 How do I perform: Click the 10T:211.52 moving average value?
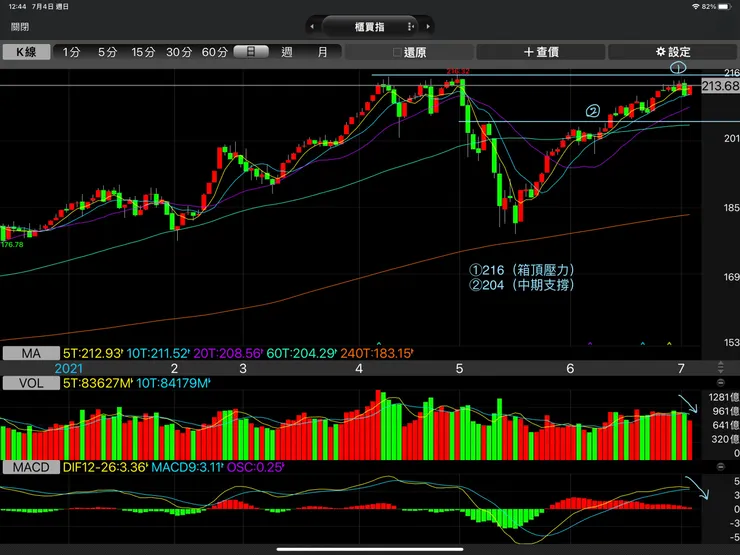pyautogui.click(x=158, y=353)
